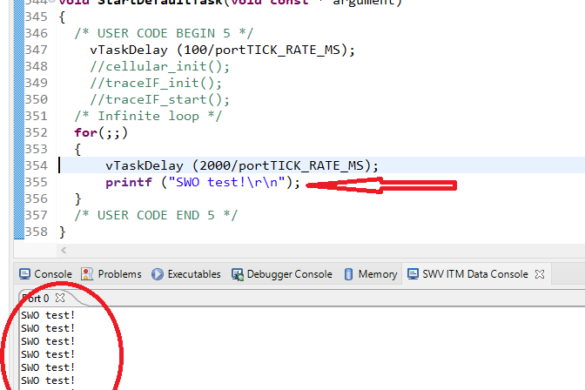
Task: Click the editor horizontal scrollbar left arrow
Action: pyautogui.click(x=64, y=250)
